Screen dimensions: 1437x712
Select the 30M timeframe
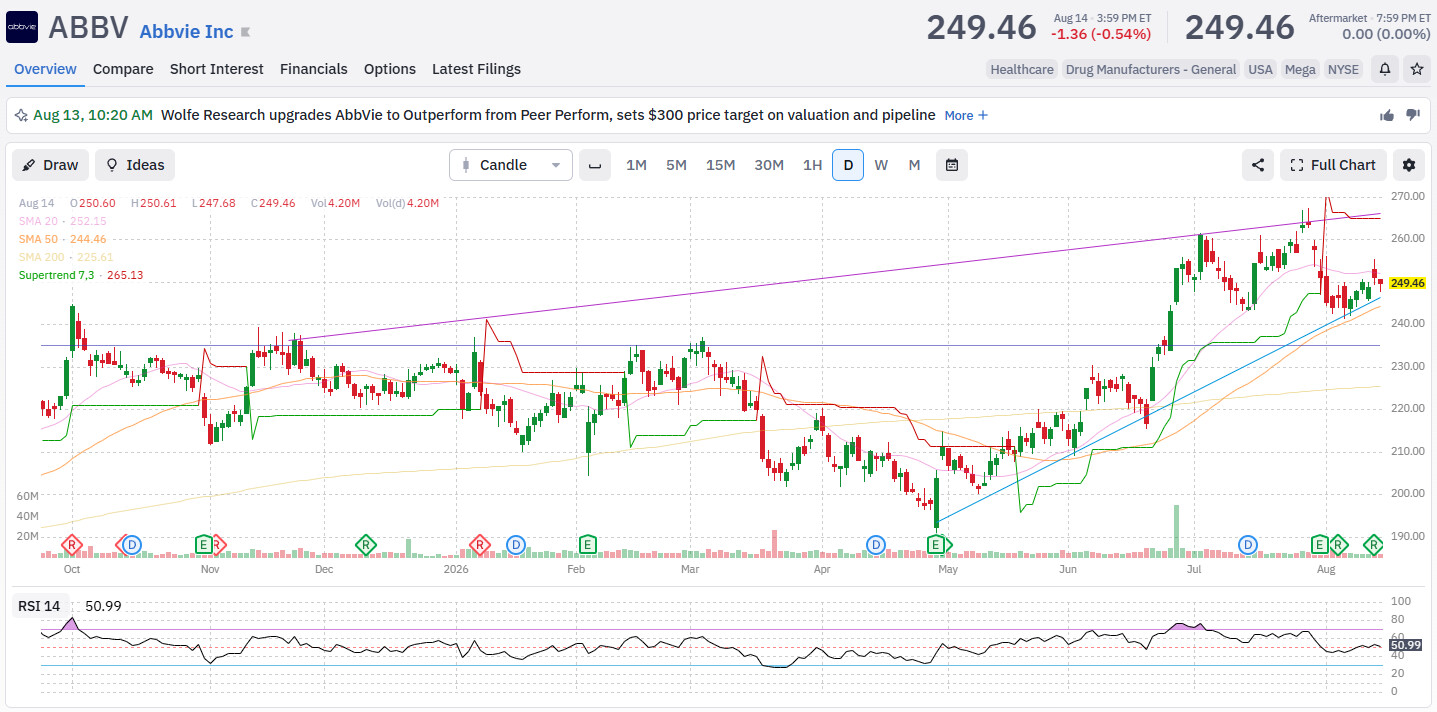pyautogui.click(x=769, y=165)
